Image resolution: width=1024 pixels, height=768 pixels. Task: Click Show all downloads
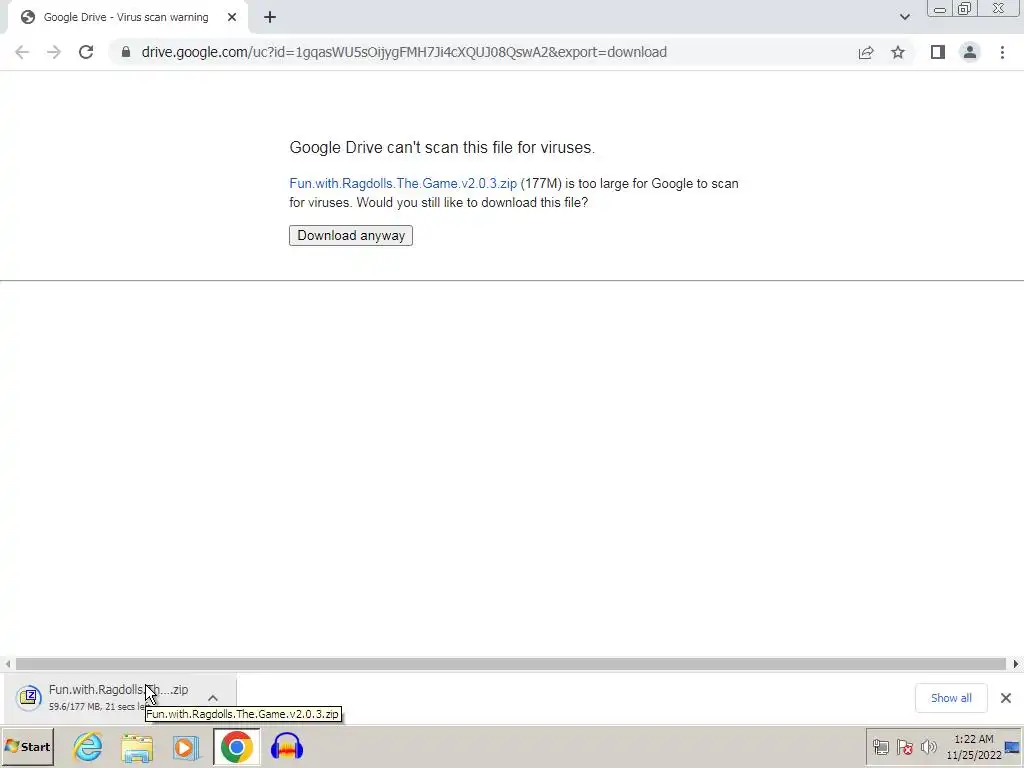(951, 698)
